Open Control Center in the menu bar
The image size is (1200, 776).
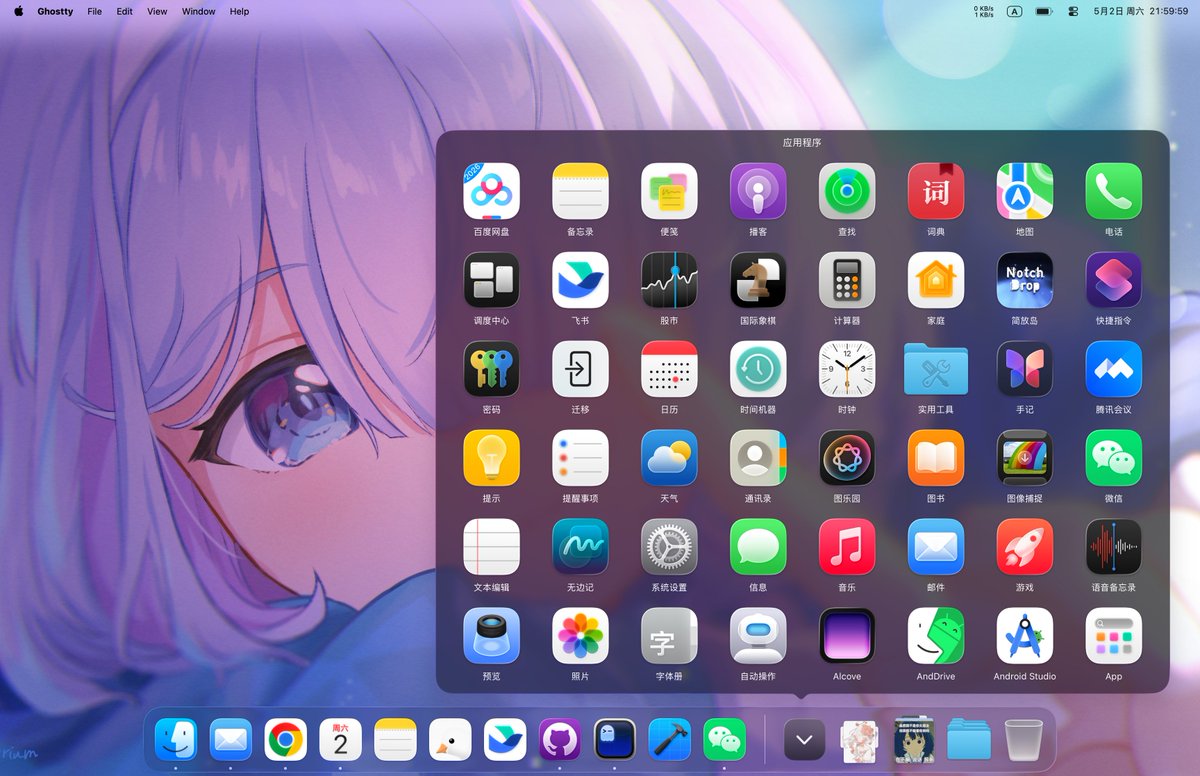(1073, 11)
